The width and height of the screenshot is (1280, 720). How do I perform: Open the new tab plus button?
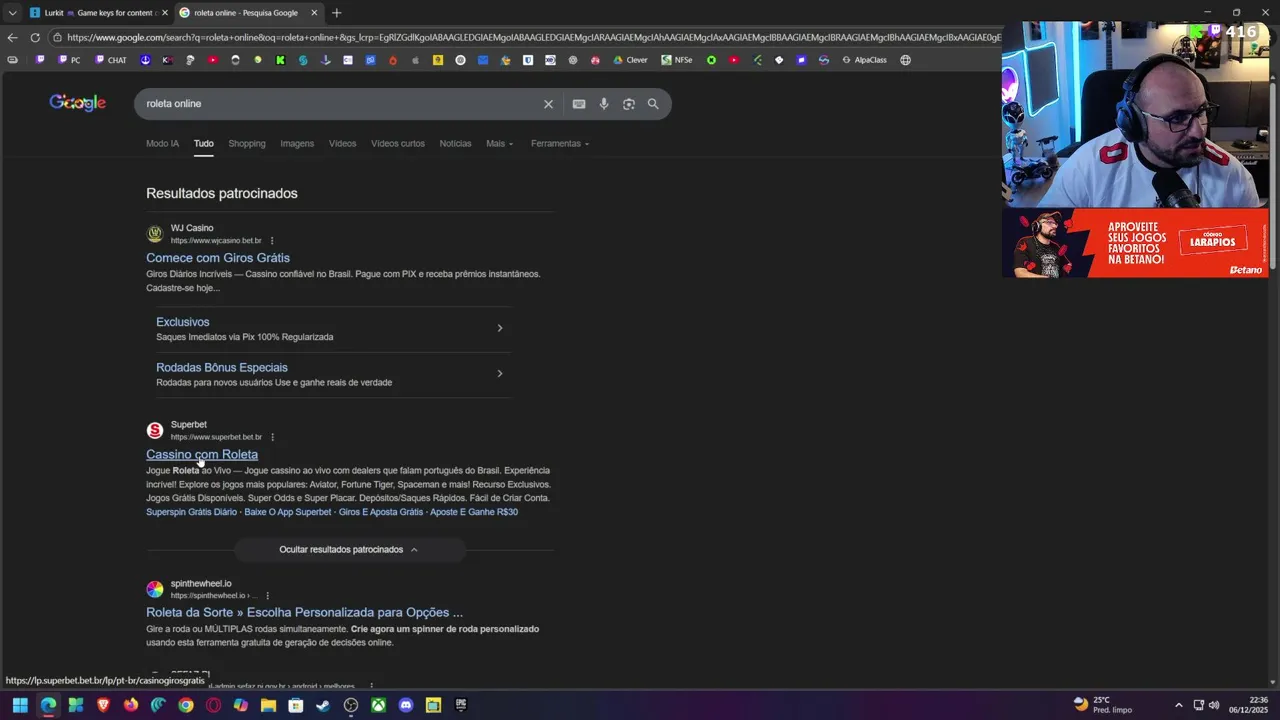(336, 13)
